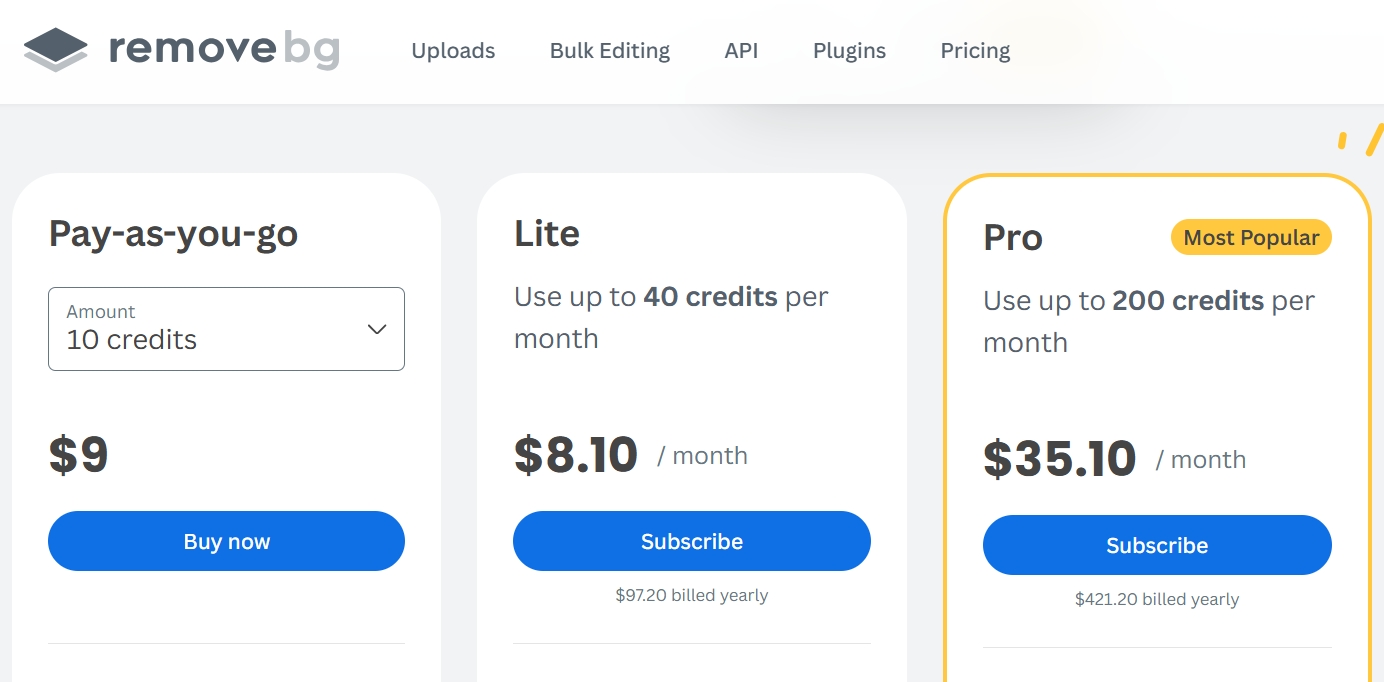Expand the chevron arrow beside 10 credits

(377, 329)
